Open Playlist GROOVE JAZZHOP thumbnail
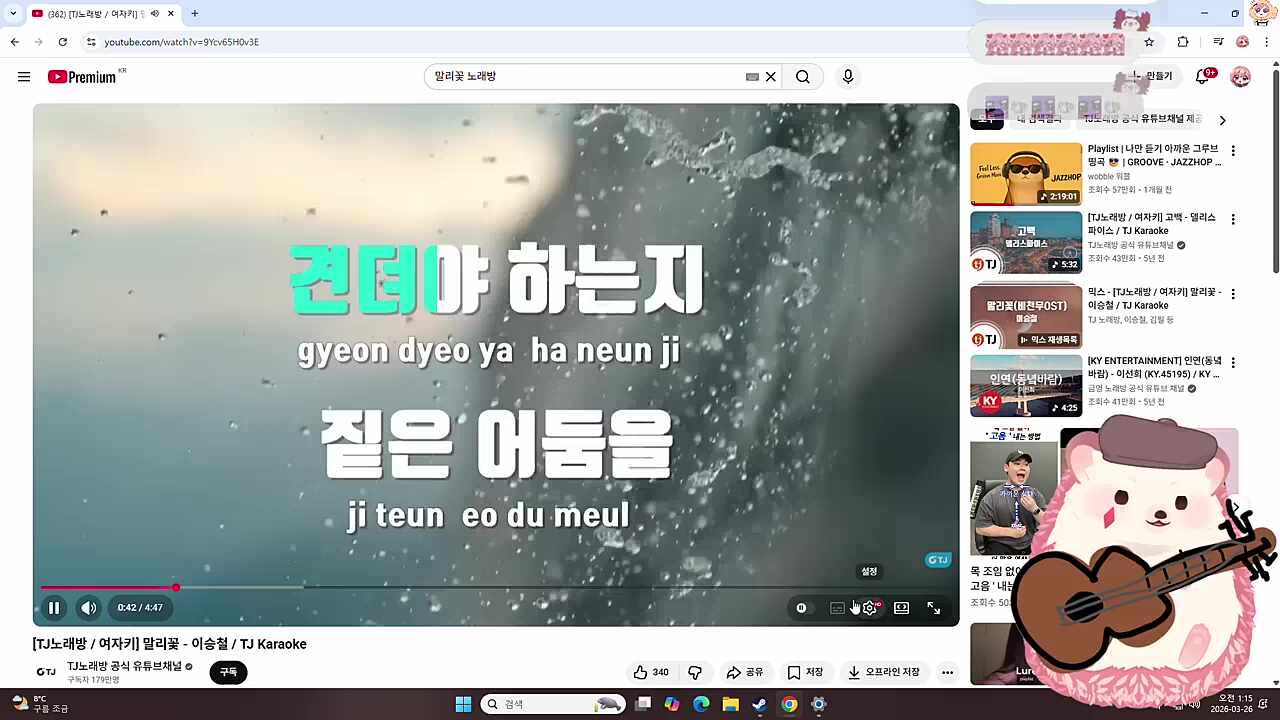 1026,174
